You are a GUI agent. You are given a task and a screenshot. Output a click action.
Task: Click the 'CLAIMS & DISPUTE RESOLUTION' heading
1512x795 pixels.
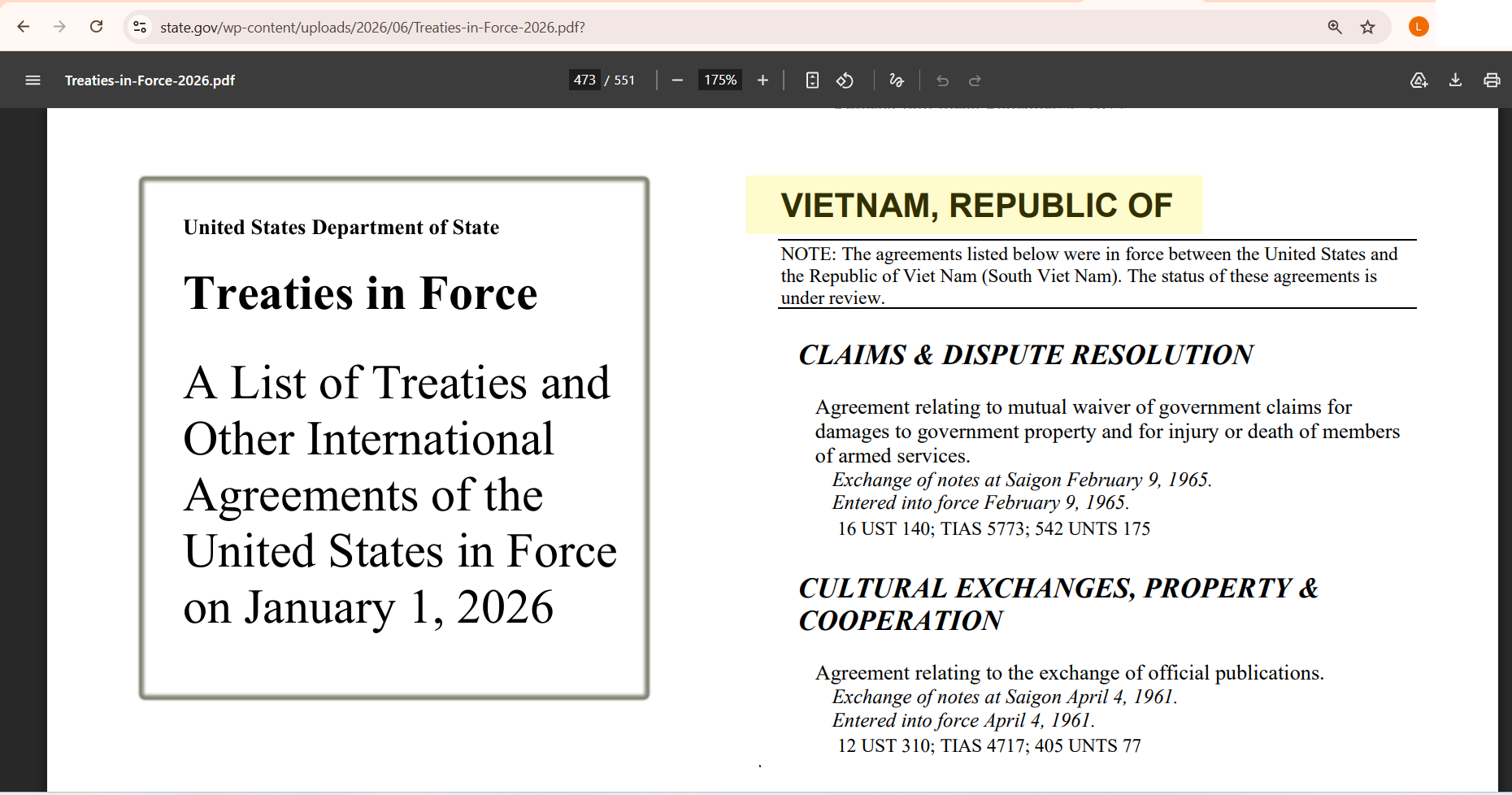(x=1026, y=355)
